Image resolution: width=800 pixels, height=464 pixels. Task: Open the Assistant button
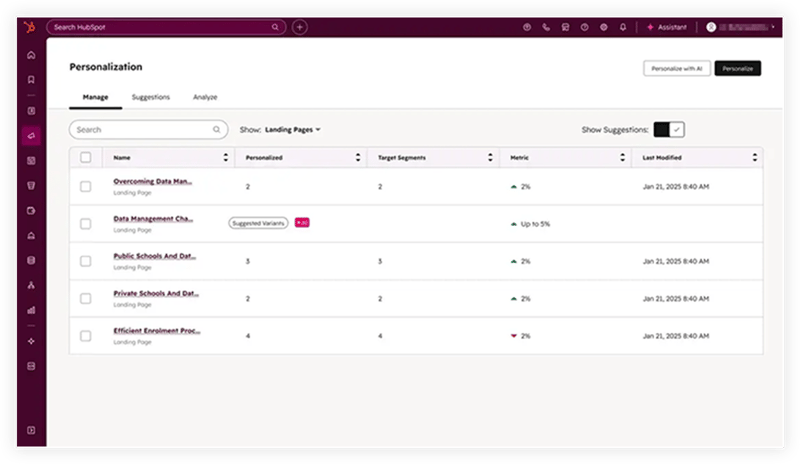pyautogui.click(x=667, y=27)
